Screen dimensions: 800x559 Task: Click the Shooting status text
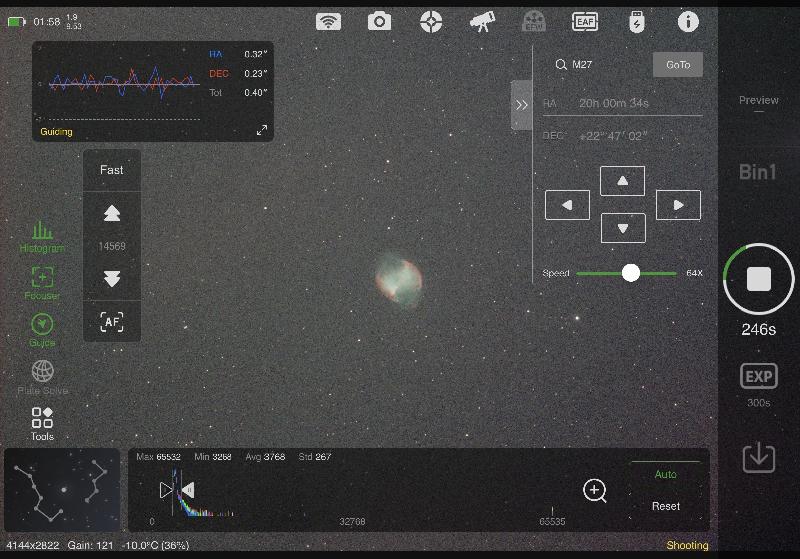[x=687, y=545]
